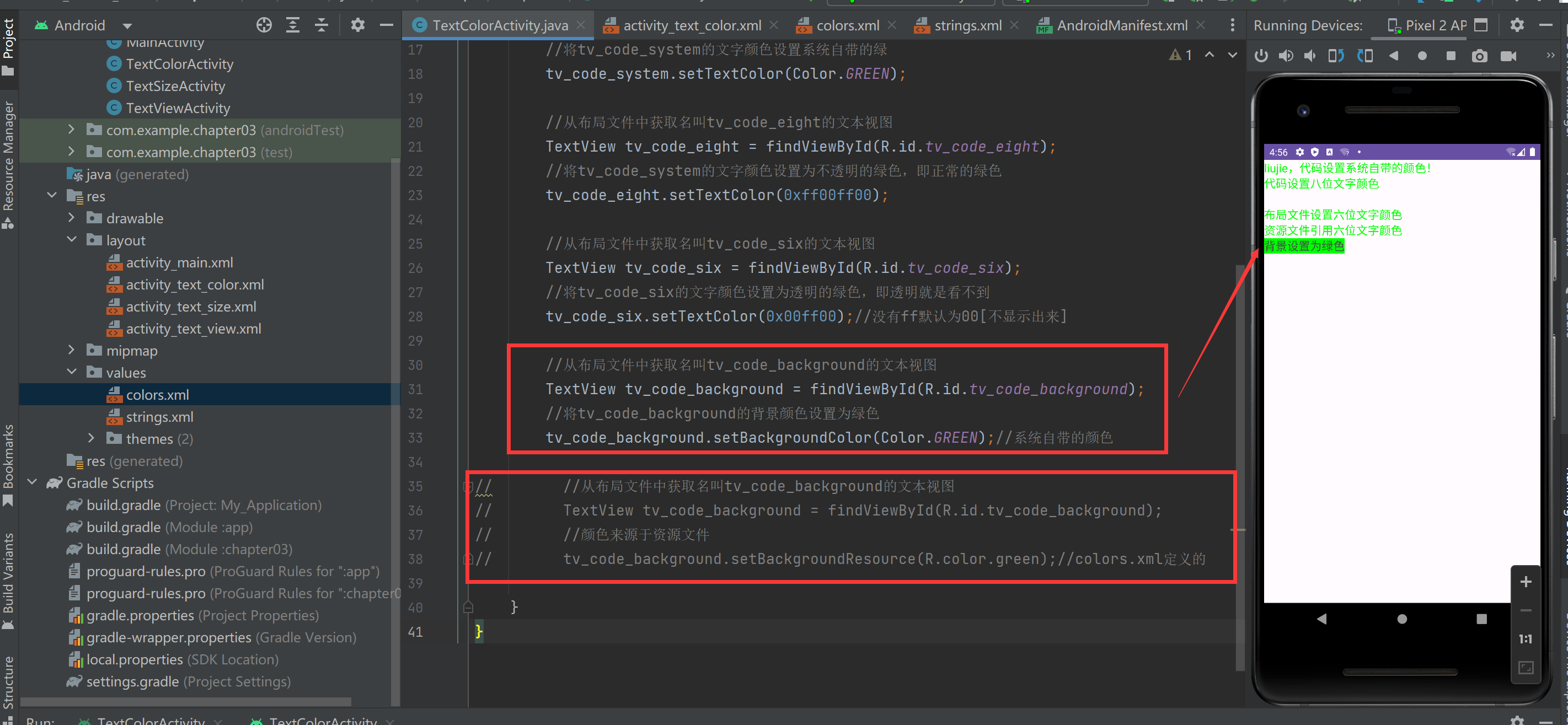The width and height of the screenshot is (1568, 725).
Task: Take emulator screenshot camera icon
Action: pyautogui.click(x=1479, y=56)
